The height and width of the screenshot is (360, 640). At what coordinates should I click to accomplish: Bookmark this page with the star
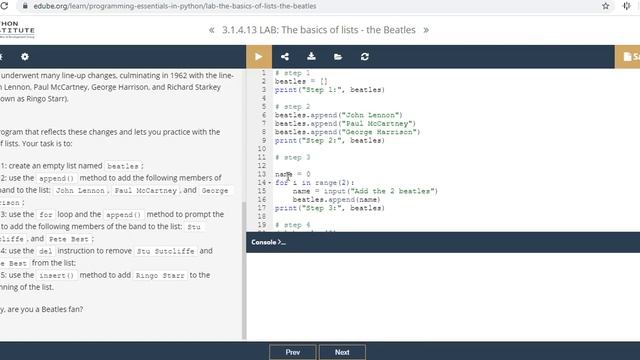pyautogui.click(x=605, y=6)
